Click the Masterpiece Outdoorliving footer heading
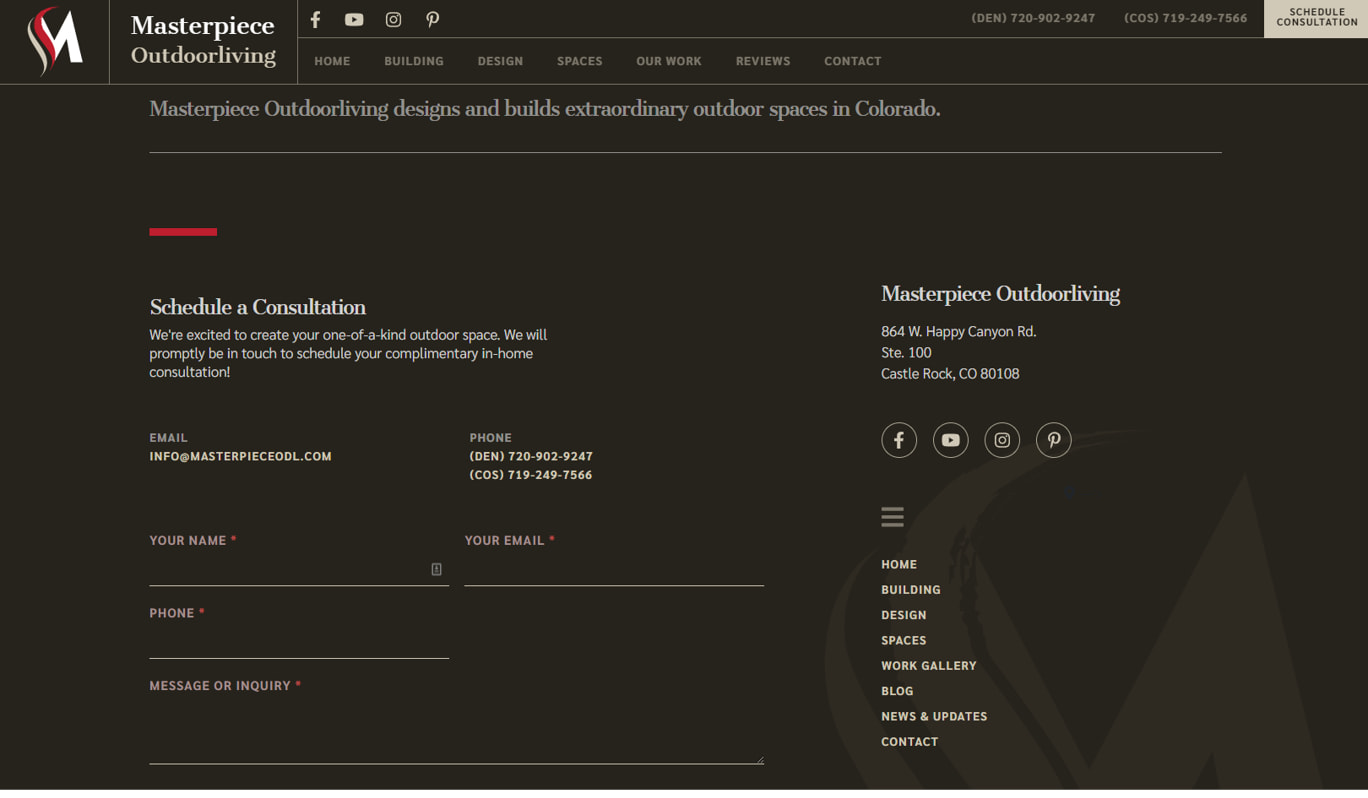 click(1000, 293)
